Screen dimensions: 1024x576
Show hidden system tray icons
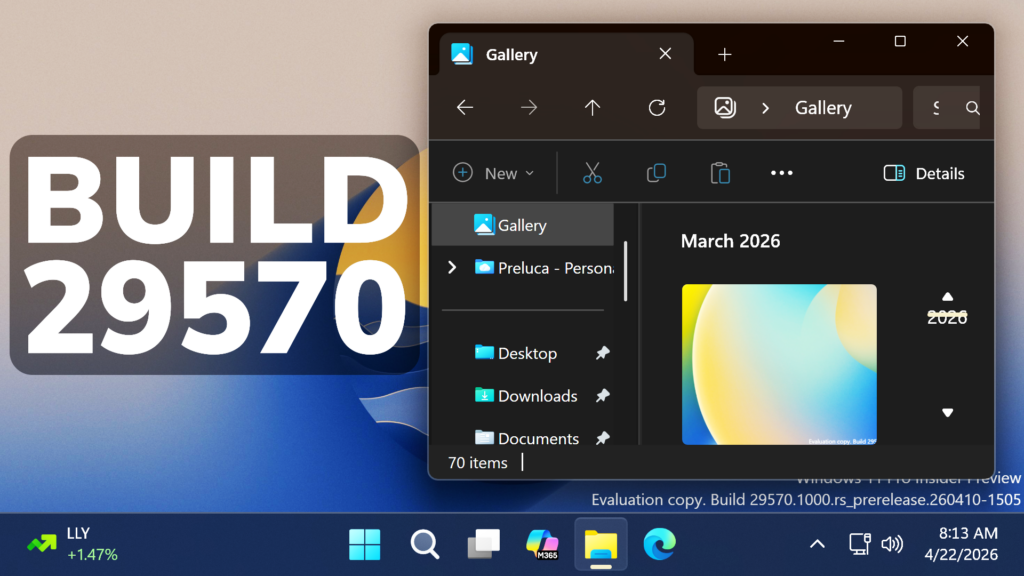click(x=817, y=544)
